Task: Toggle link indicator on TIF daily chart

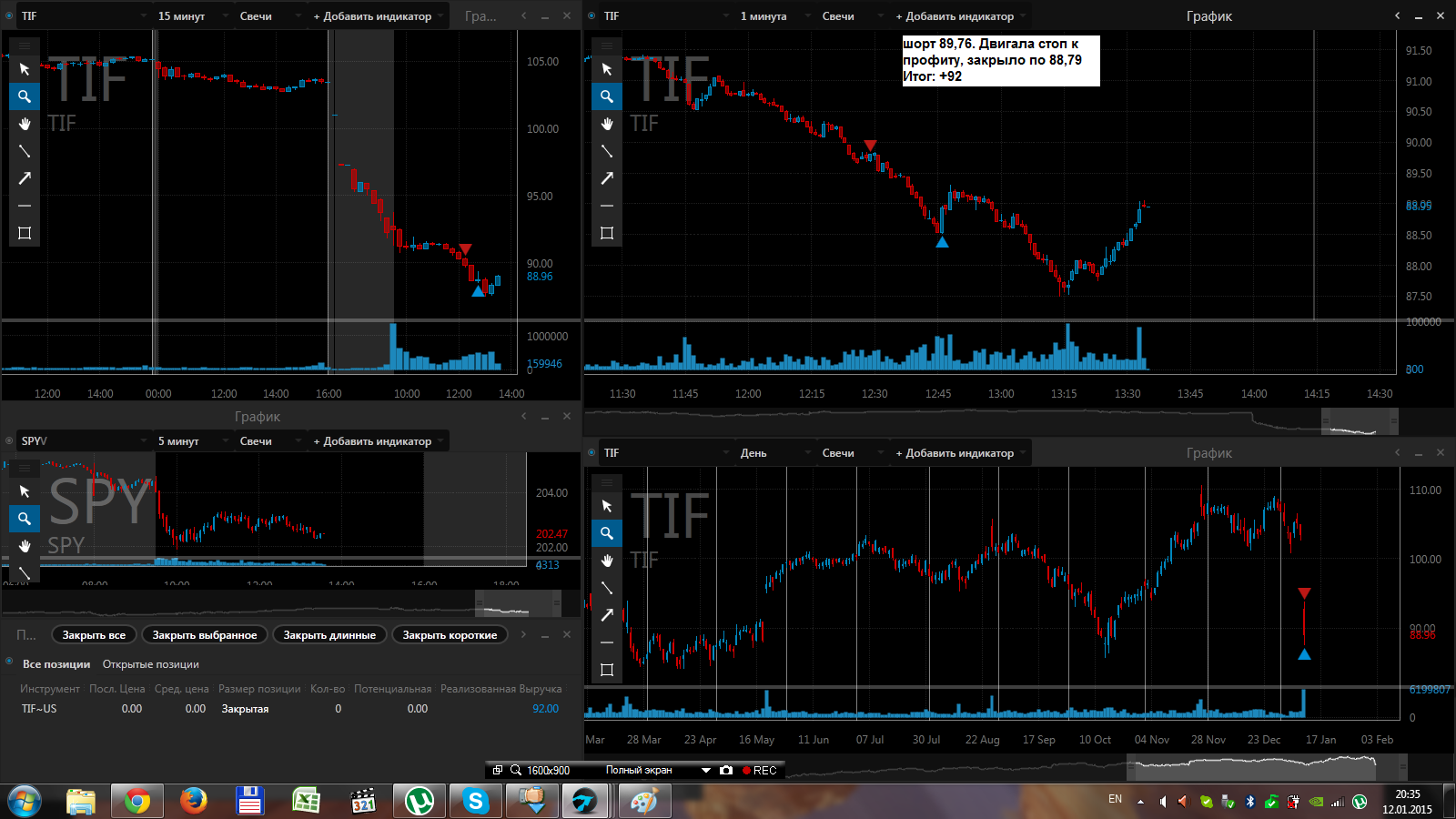Action: (x=591, y=452)
